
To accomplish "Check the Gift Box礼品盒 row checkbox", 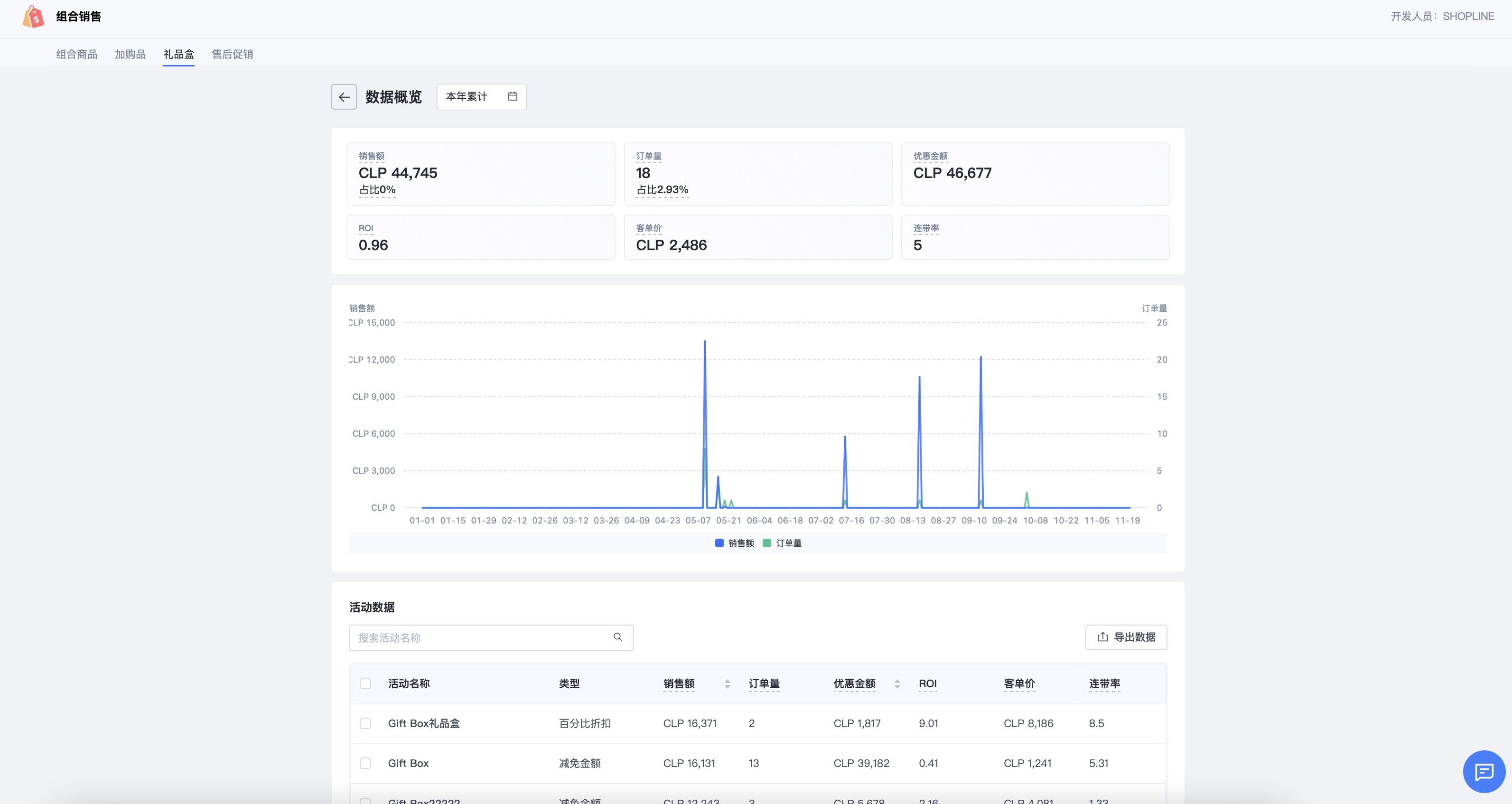I will 365,723.
